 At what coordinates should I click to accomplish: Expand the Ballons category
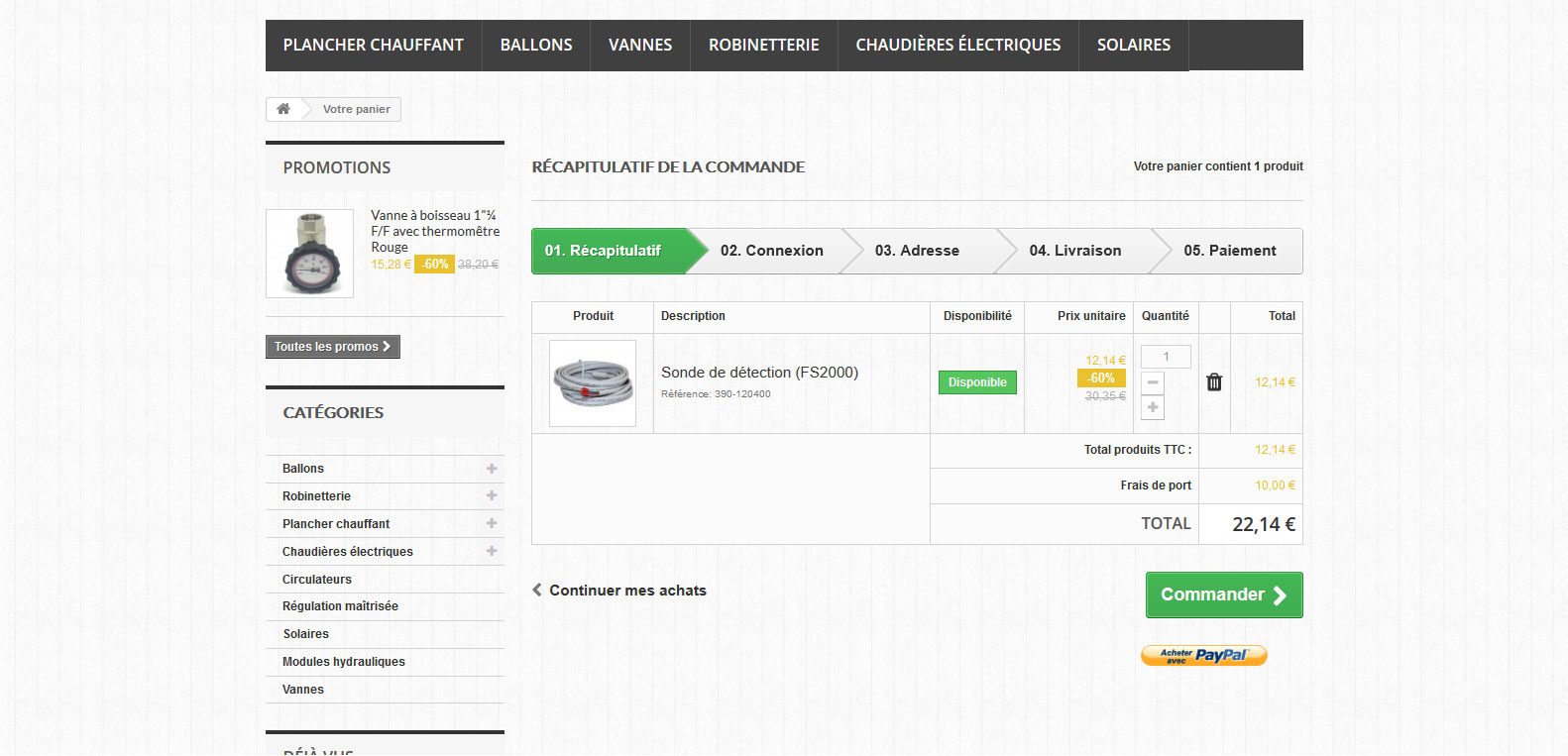coord(492,469)
